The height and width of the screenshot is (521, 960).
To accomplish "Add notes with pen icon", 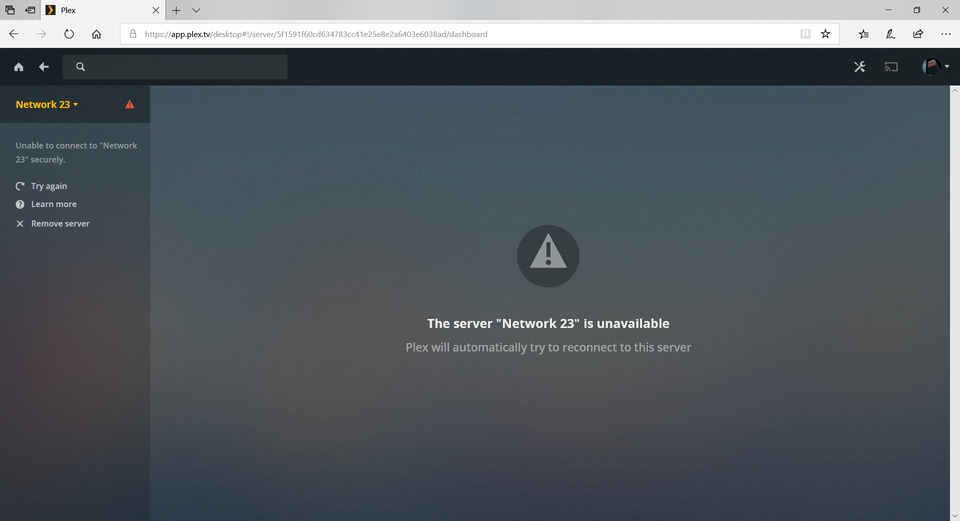I will click(x=891, y=34).
